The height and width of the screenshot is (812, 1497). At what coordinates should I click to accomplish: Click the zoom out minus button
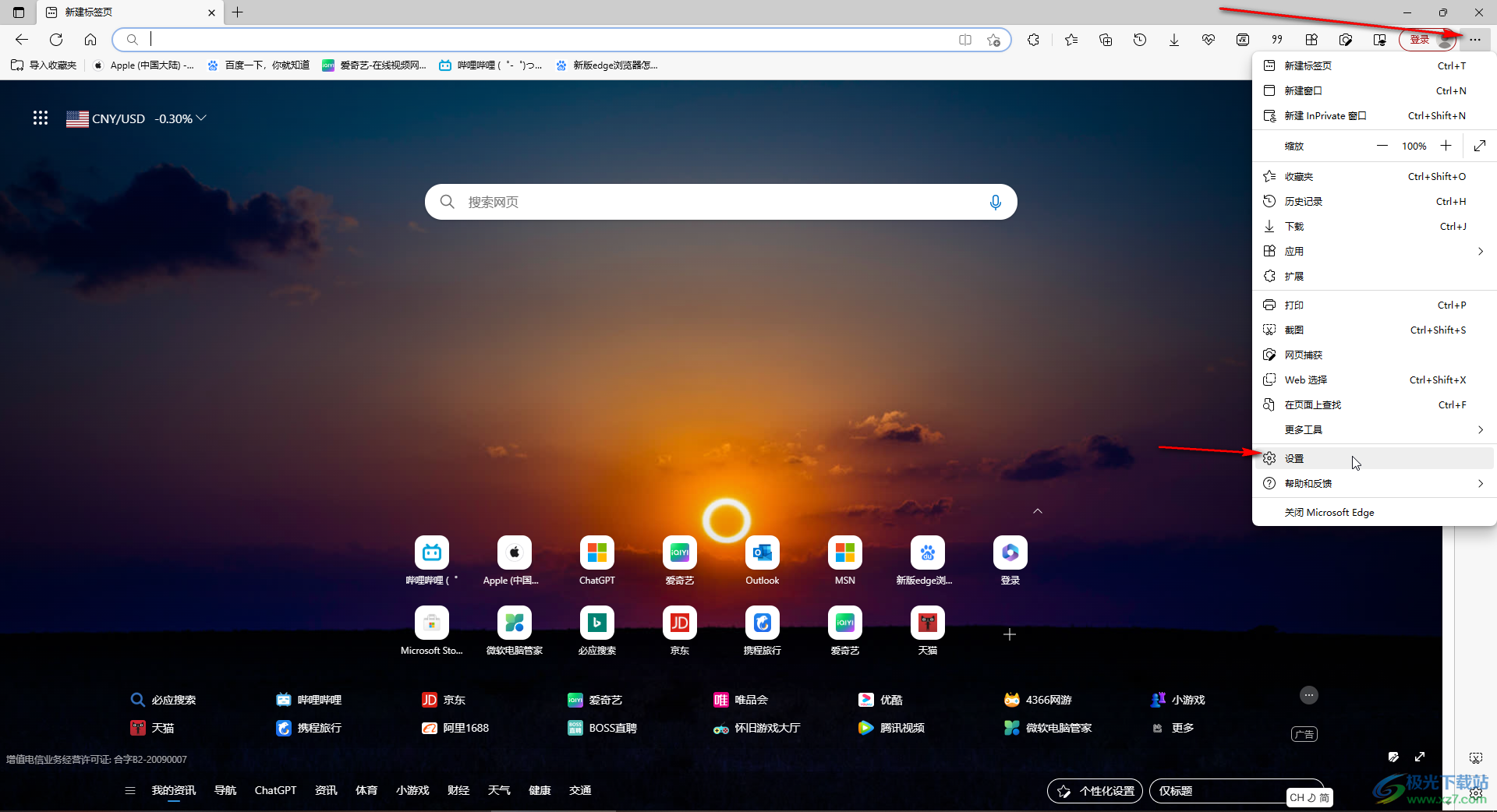(x=1382, y=146)
